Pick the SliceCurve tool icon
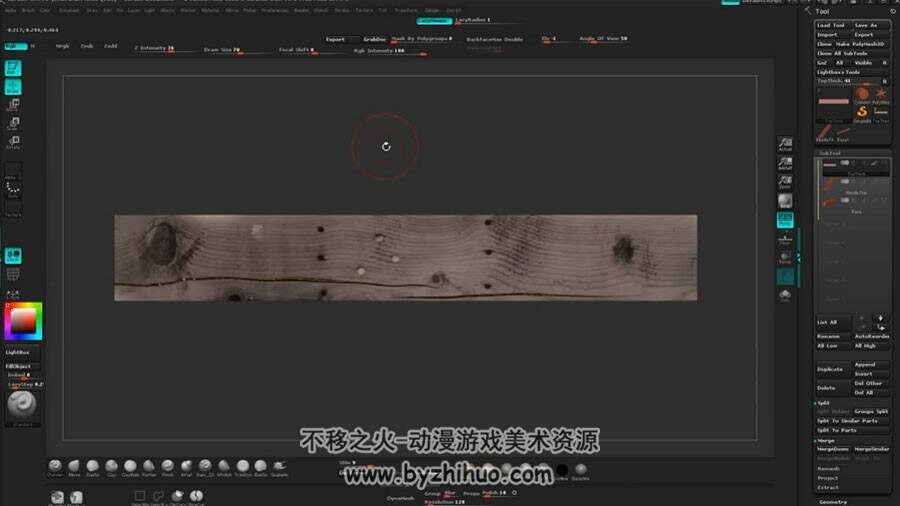 coord(196,497)
